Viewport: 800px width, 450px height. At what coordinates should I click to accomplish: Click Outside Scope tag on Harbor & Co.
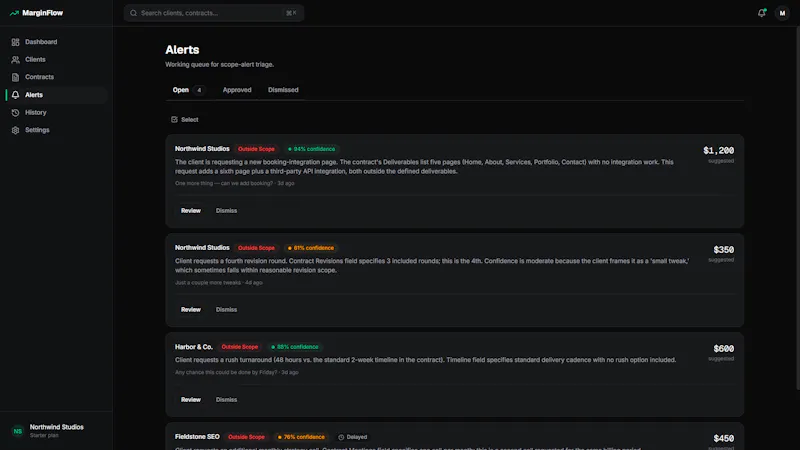tap(240, 347)
